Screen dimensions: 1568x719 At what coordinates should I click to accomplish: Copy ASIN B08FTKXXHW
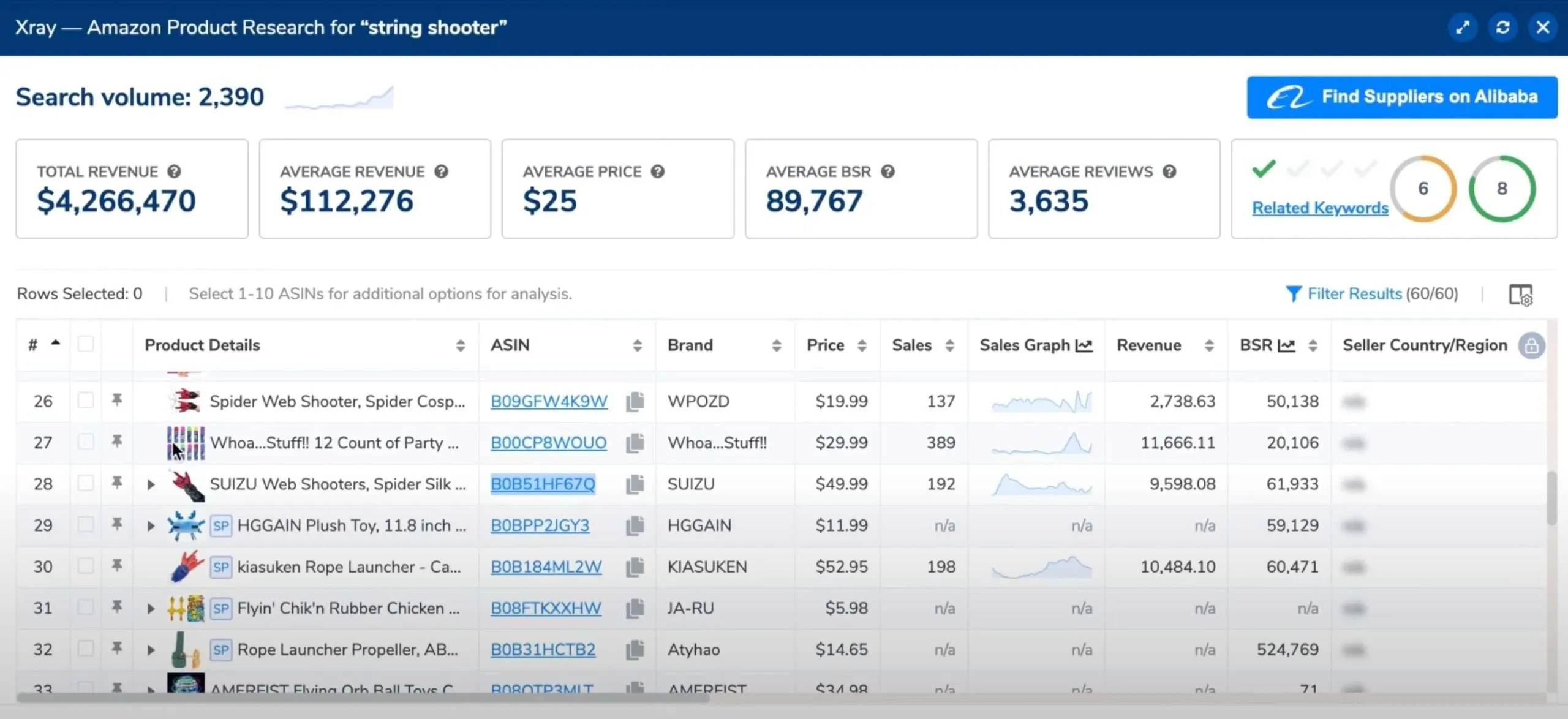(x=635, y=608)
